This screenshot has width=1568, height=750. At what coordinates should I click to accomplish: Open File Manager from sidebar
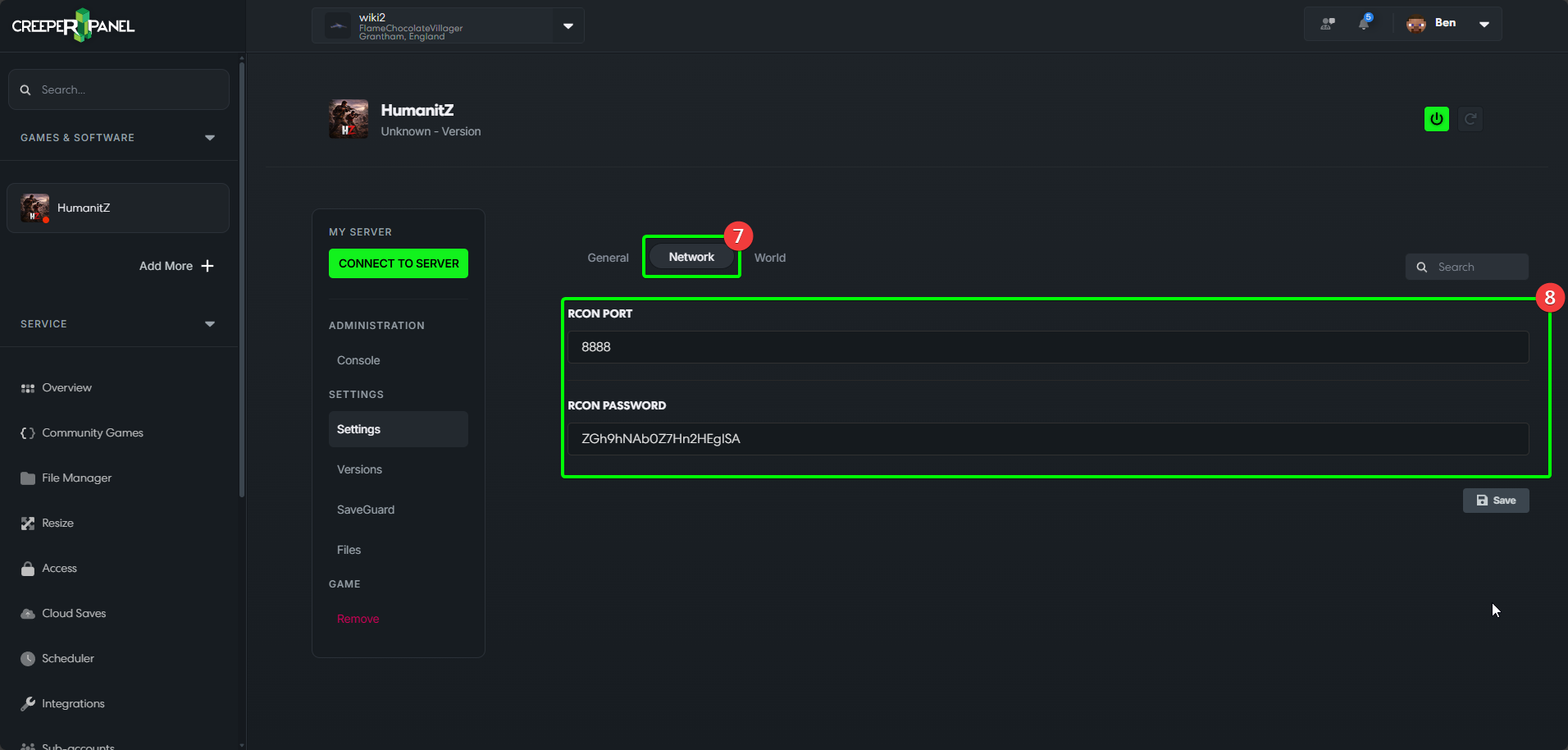pyautogui.click(x=76, y=478)
